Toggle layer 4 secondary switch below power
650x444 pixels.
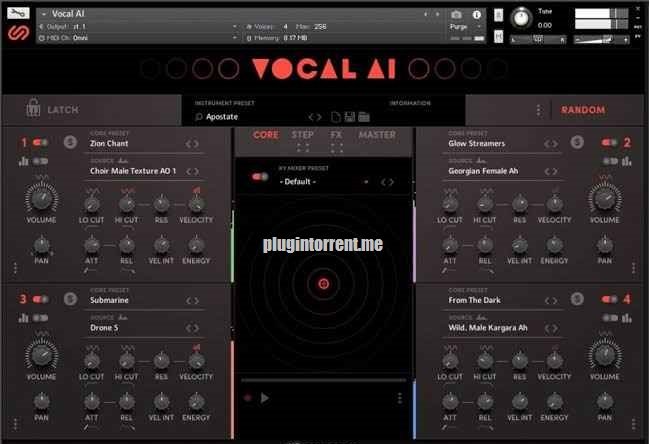[x=610, y=318]
